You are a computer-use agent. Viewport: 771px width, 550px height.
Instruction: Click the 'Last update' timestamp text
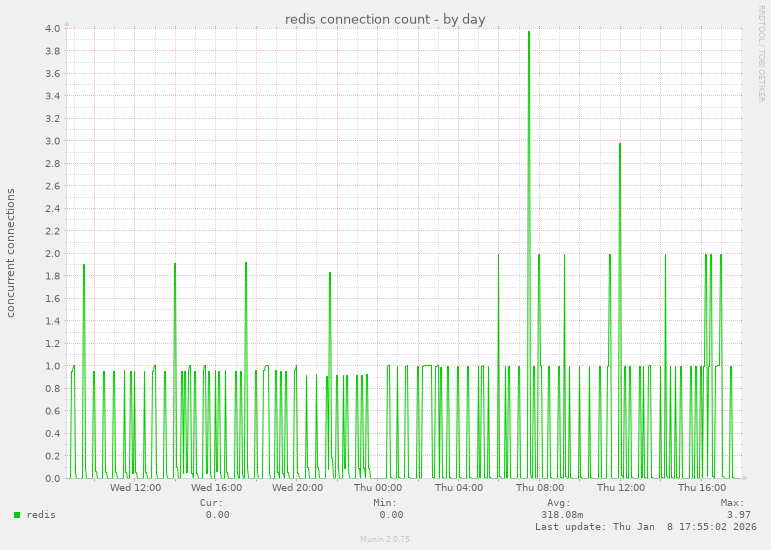646,526
